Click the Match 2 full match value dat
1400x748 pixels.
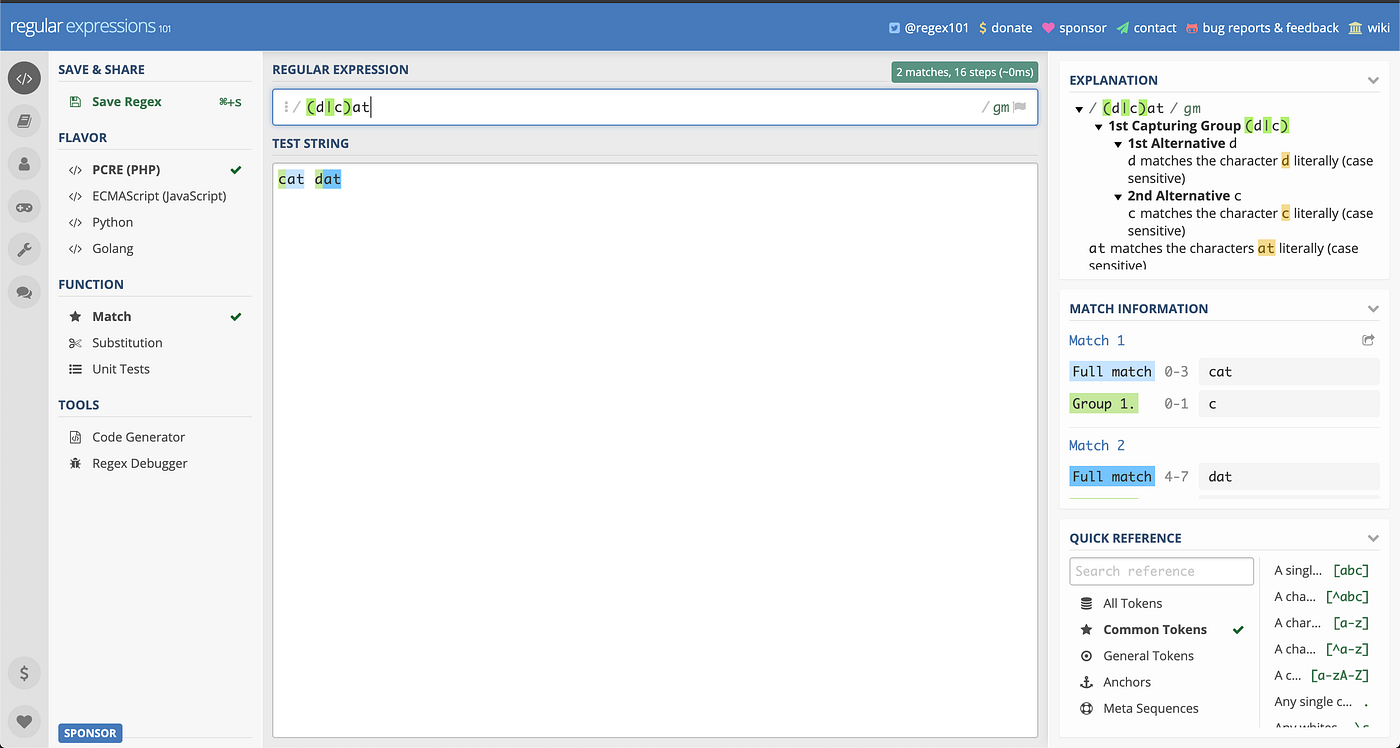(x=1288, y=477)
